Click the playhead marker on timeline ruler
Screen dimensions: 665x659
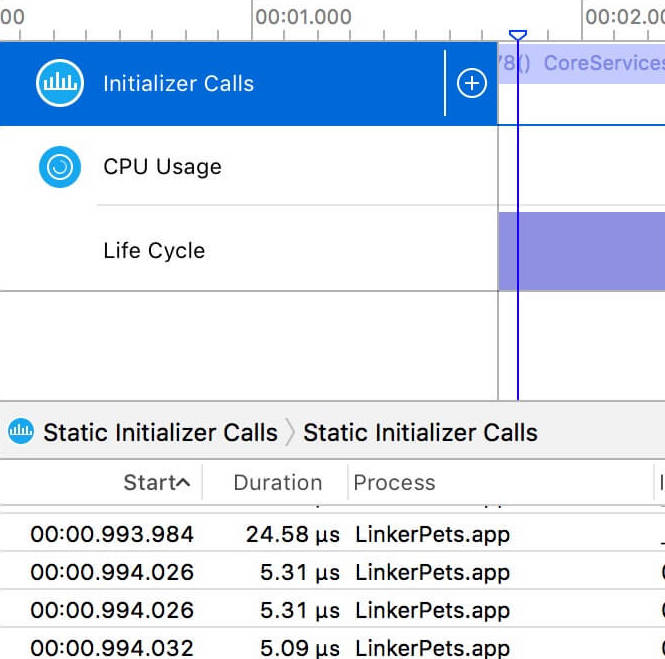point(517,36)
